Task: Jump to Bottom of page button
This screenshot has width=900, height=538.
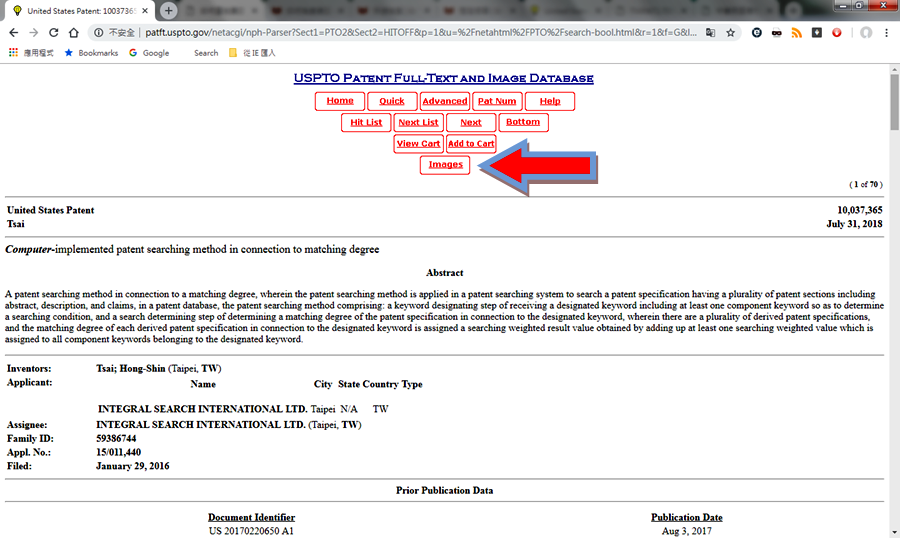Action: pyautogui.click(x=523, y=122)
